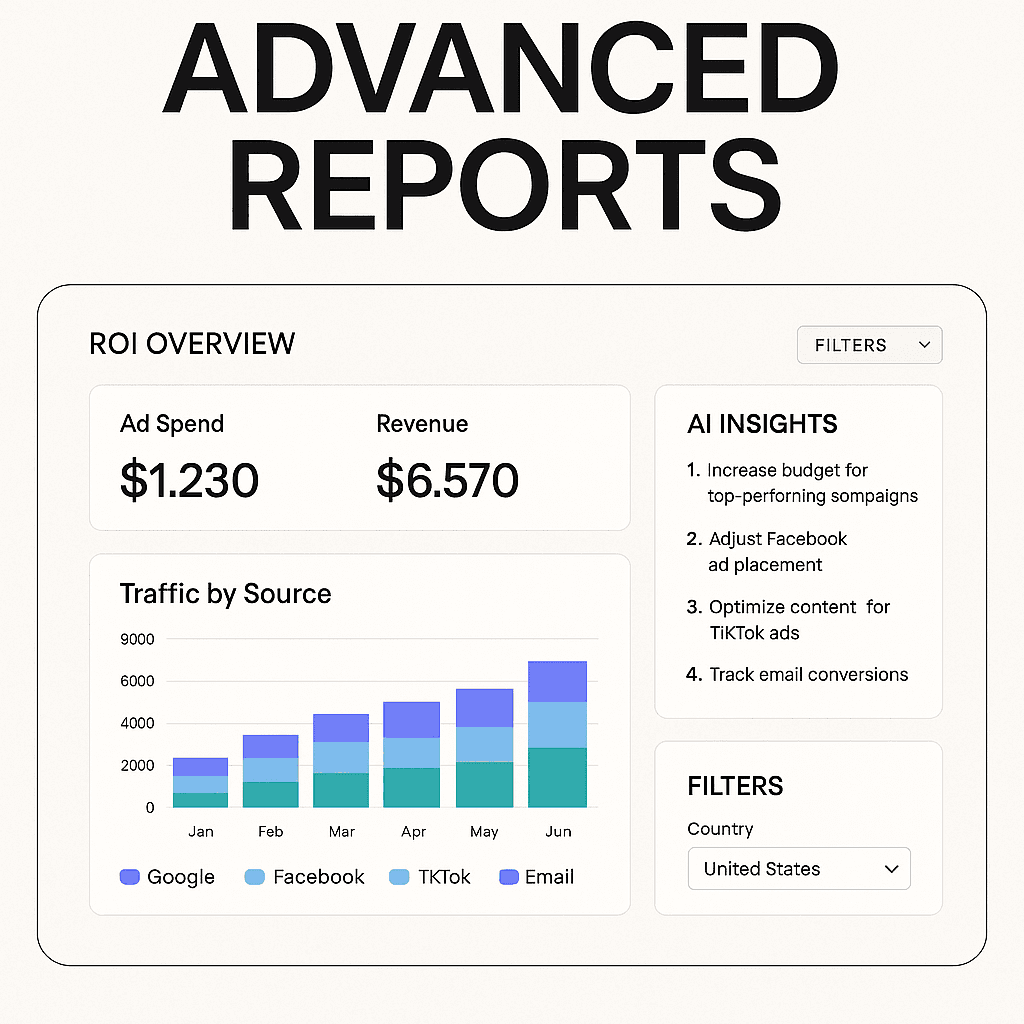Expand the United States country dropdown
The width and height of the screenshot is (1024, 1024).
coord(798,869)
